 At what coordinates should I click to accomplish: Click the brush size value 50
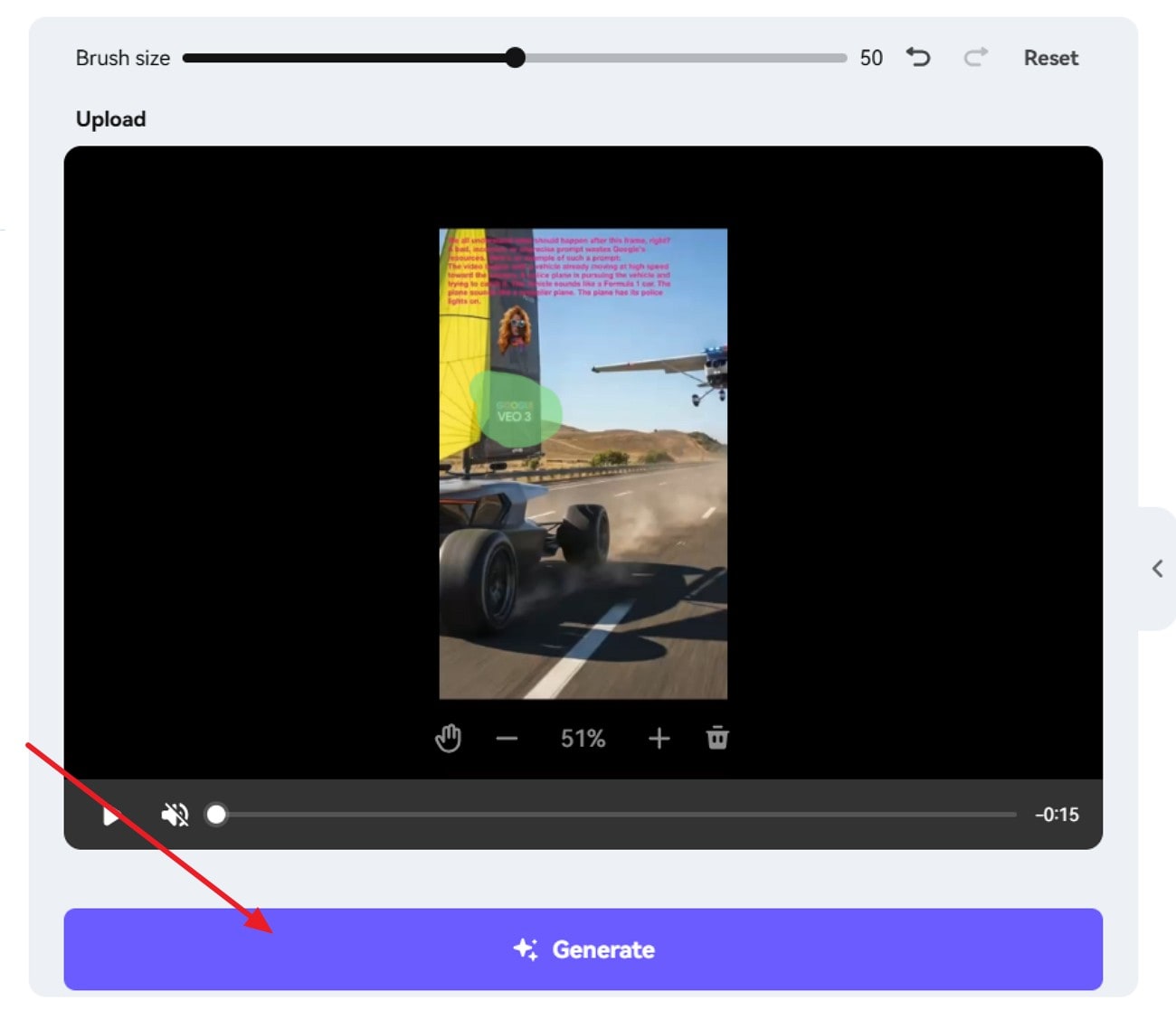(x=871, y=58)
